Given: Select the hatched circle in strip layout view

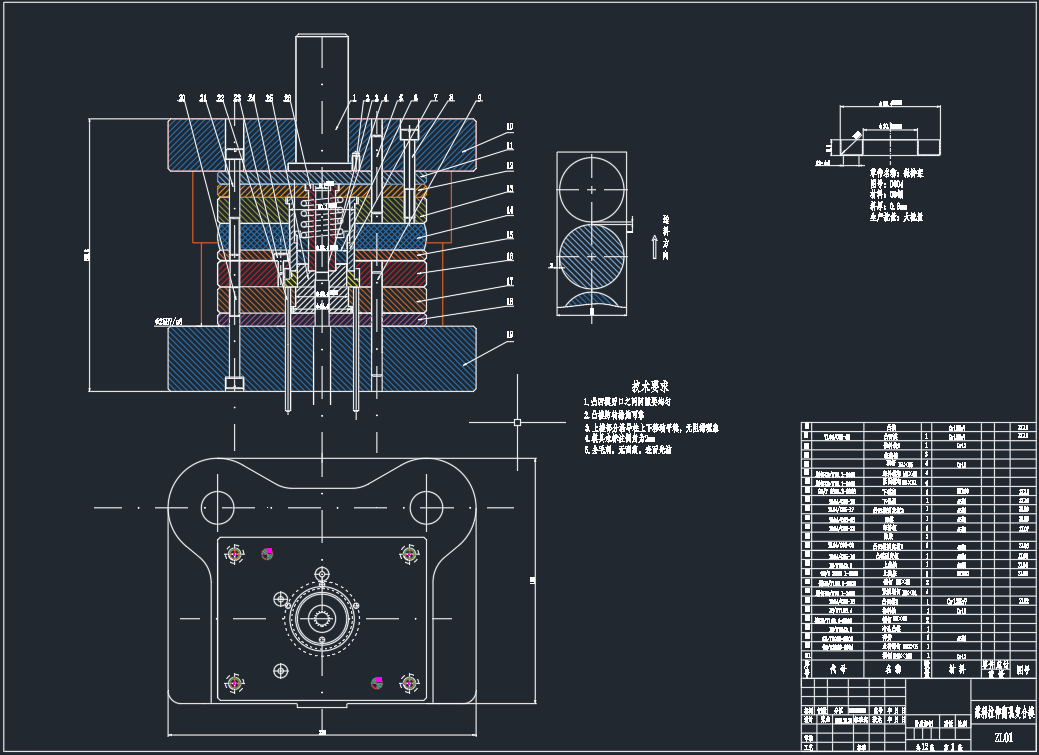Looking at the screenshot, I should (x=592, y=257).
